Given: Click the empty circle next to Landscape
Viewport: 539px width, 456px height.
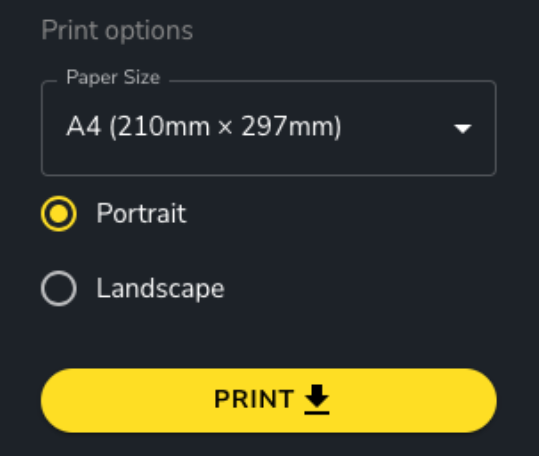Looking at the screenshot, I should click(x=59, y=288).
